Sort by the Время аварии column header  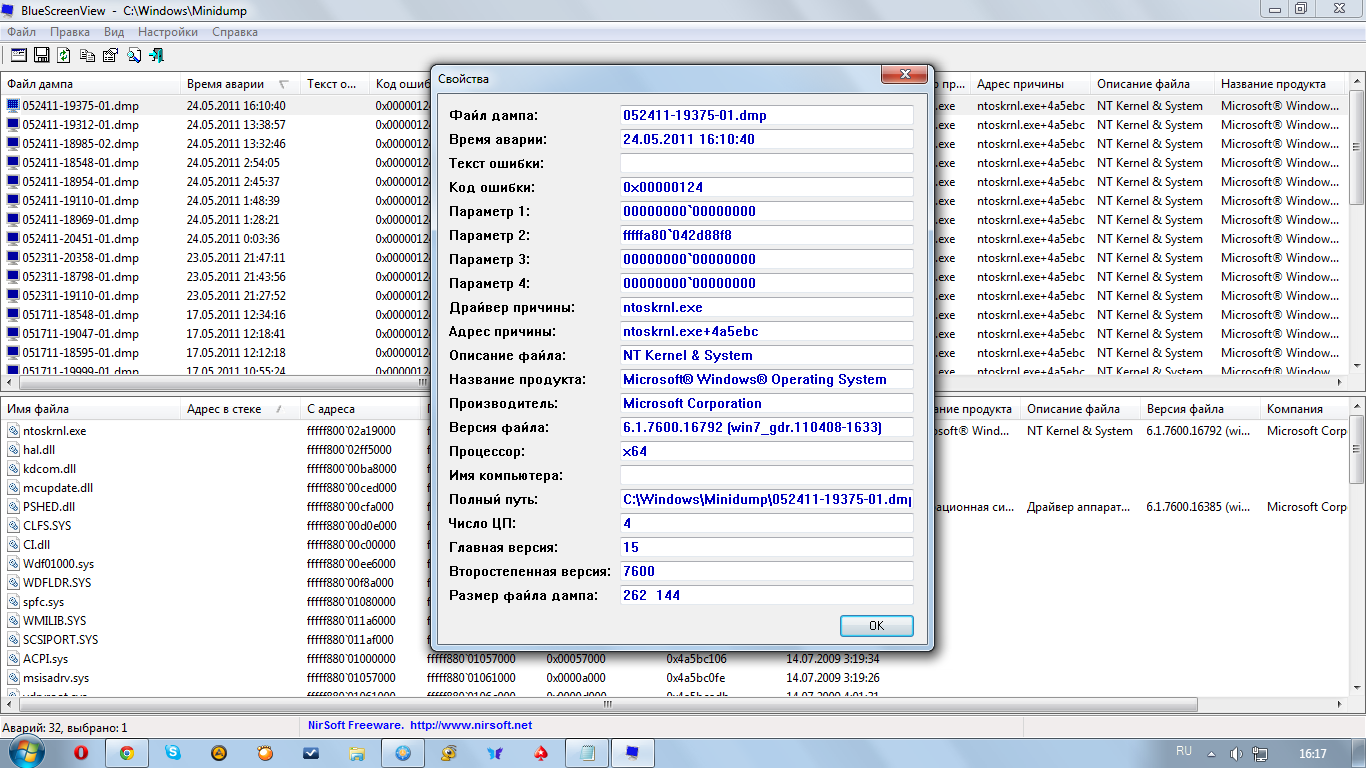(225, 84)
